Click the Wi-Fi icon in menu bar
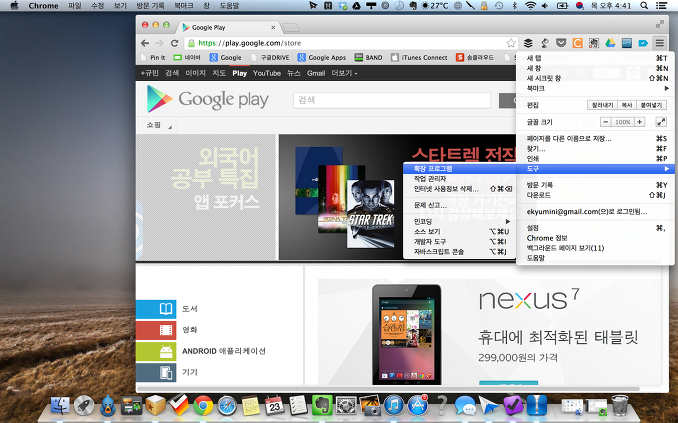The width and height of the screenshot is (678, 423). pyautogui.click(x=530, y=6)
